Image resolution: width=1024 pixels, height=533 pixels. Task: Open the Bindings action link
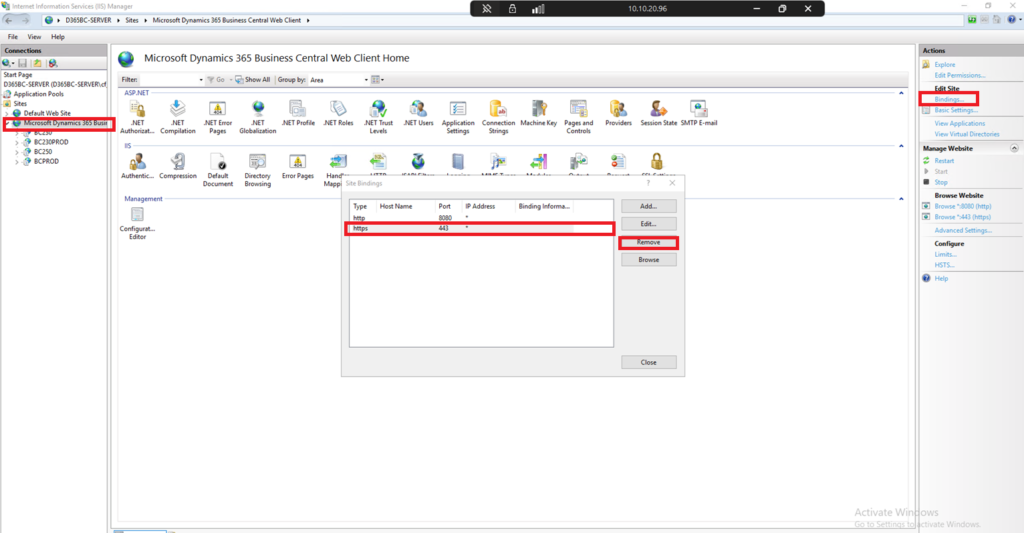point(949,99)
